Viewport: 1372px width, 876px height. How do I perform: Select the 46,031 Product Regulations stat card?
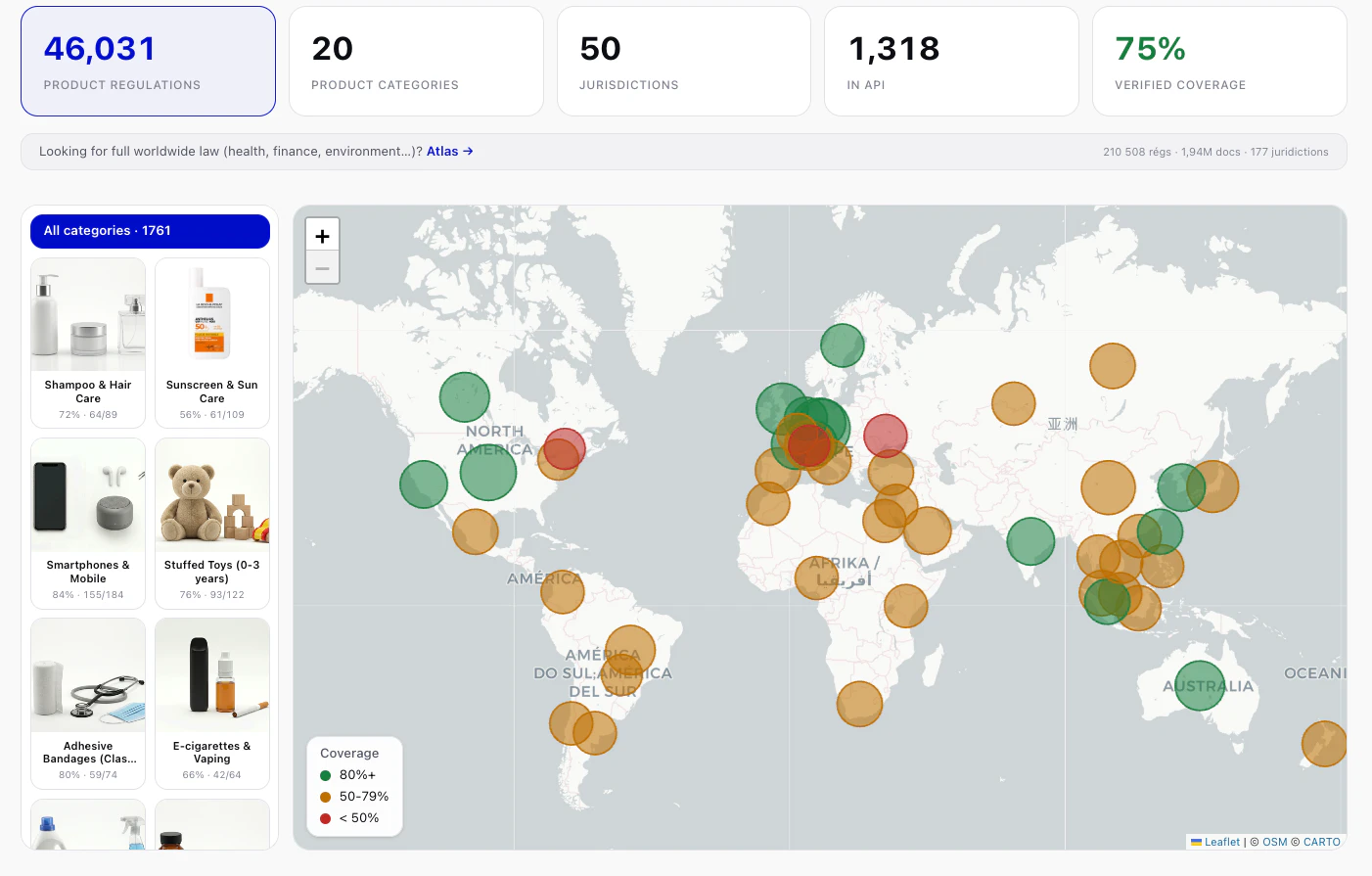point(148,62)
